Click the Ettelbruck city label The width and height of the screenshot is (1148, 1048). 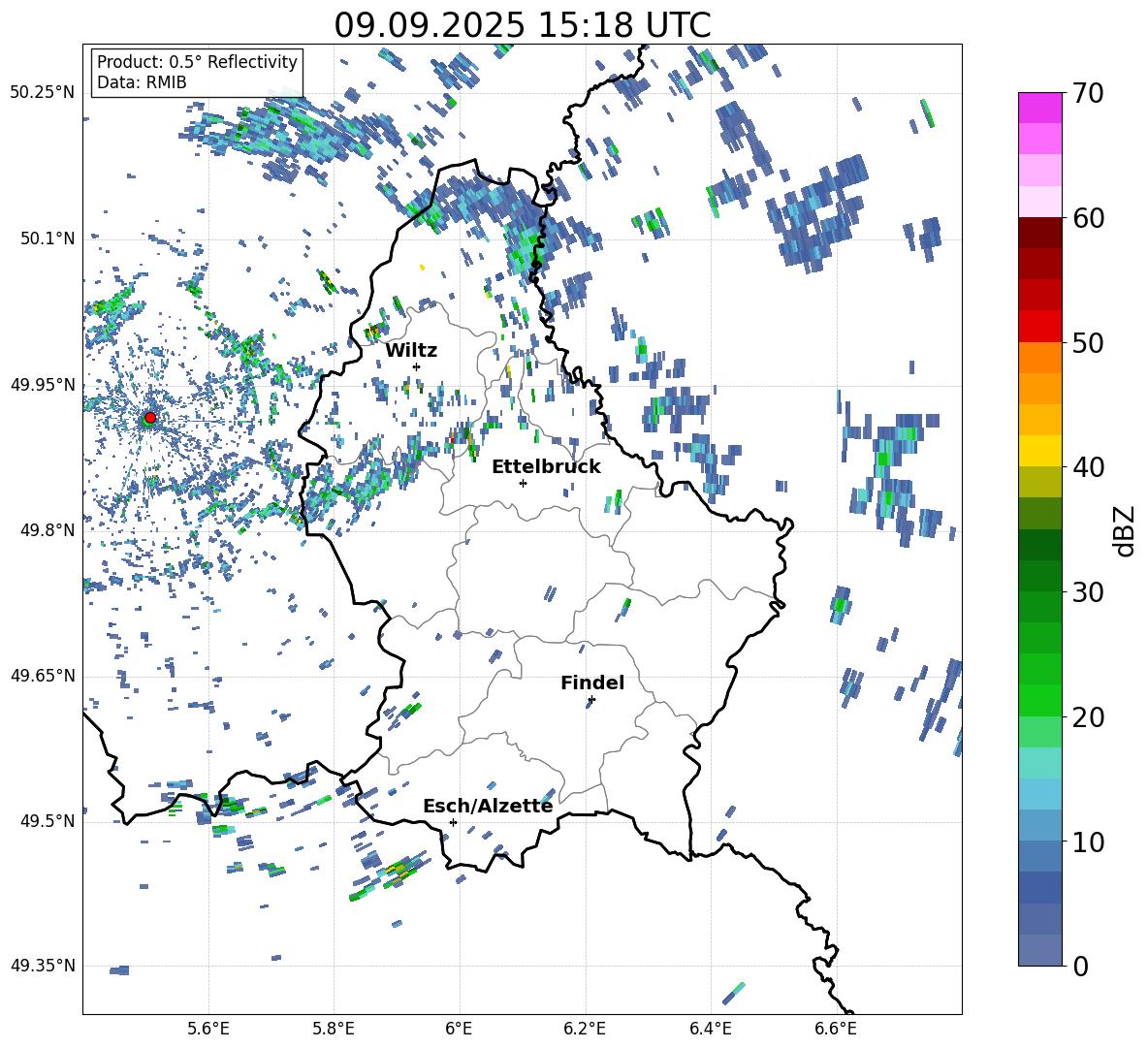point(546,467)
